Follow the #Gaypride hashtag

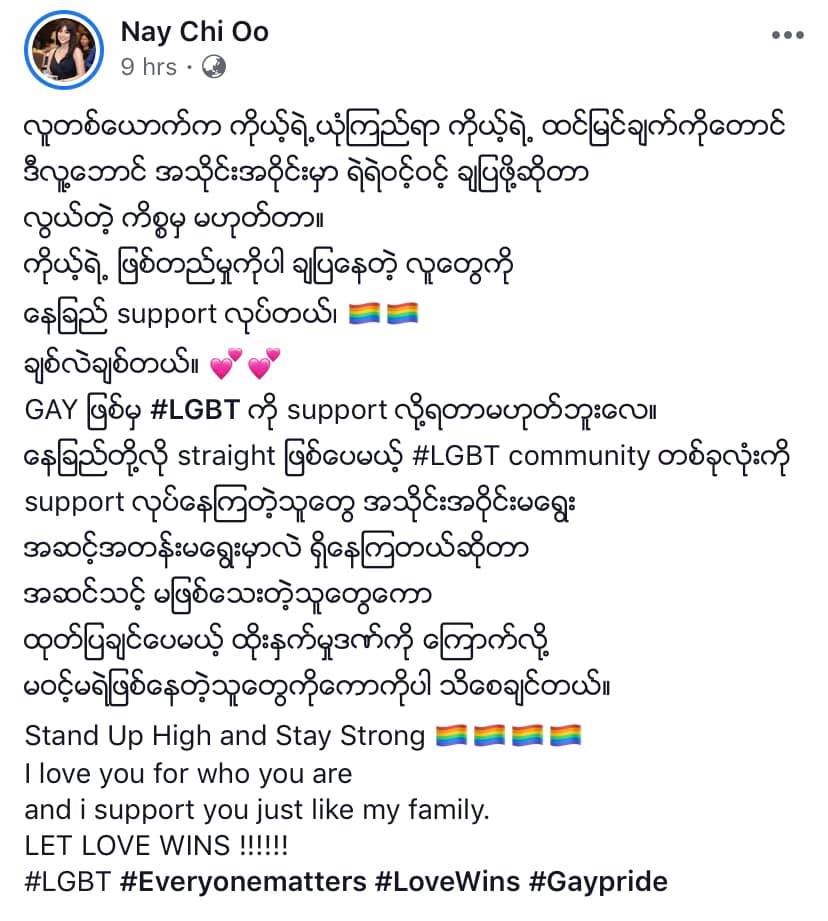(x=598, y=882)
